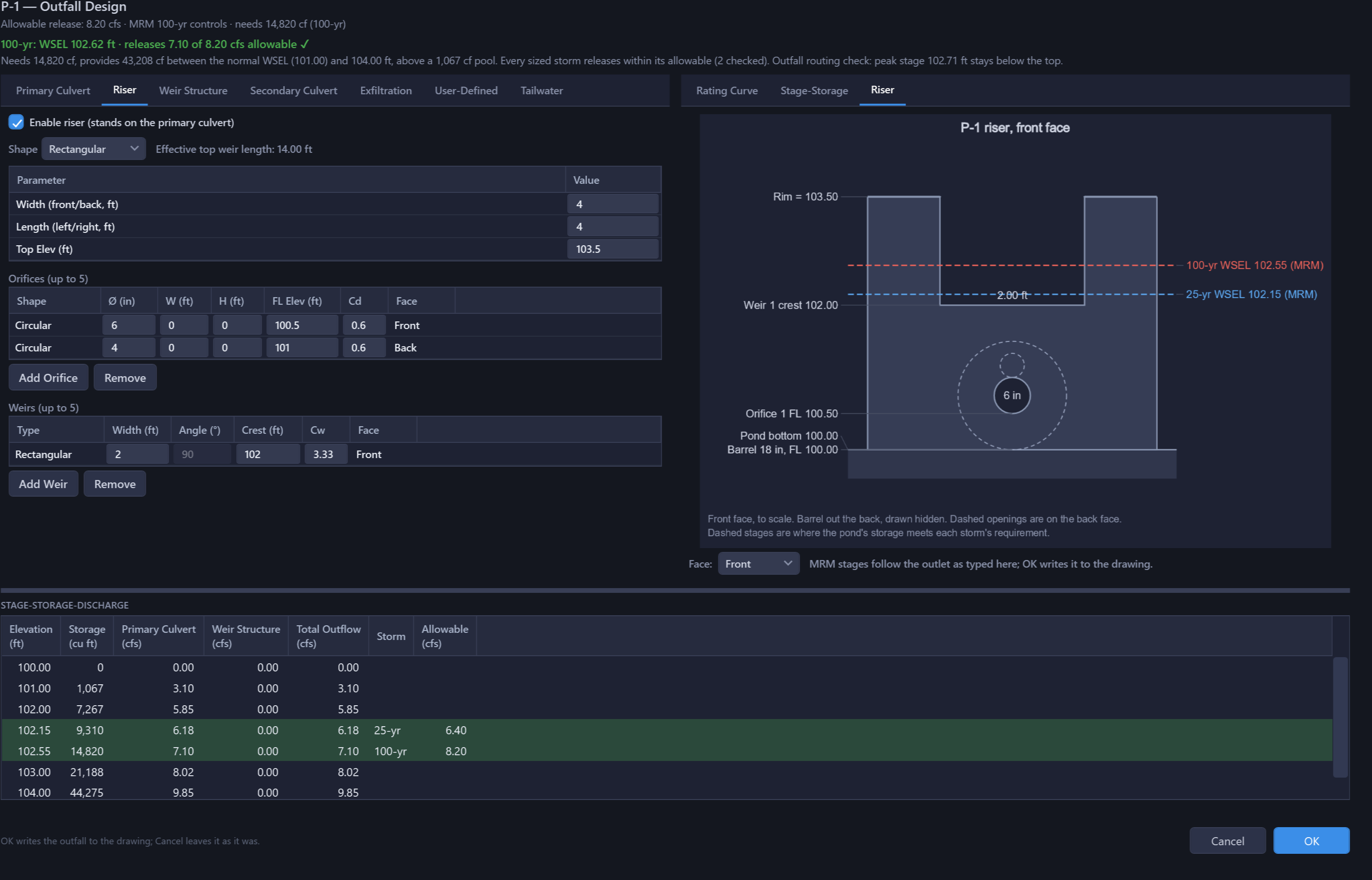The height and width of the screenshot is (880, 1372).
Task: Edit the FL Elev field showing 100.5
Action: (x=302, y=325)
